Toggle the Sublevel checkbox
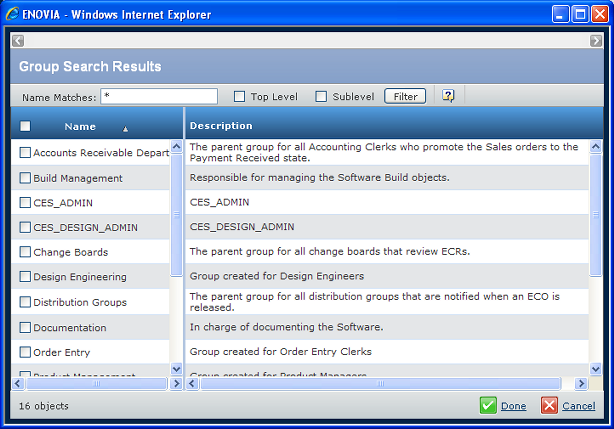 click(321, 97)
